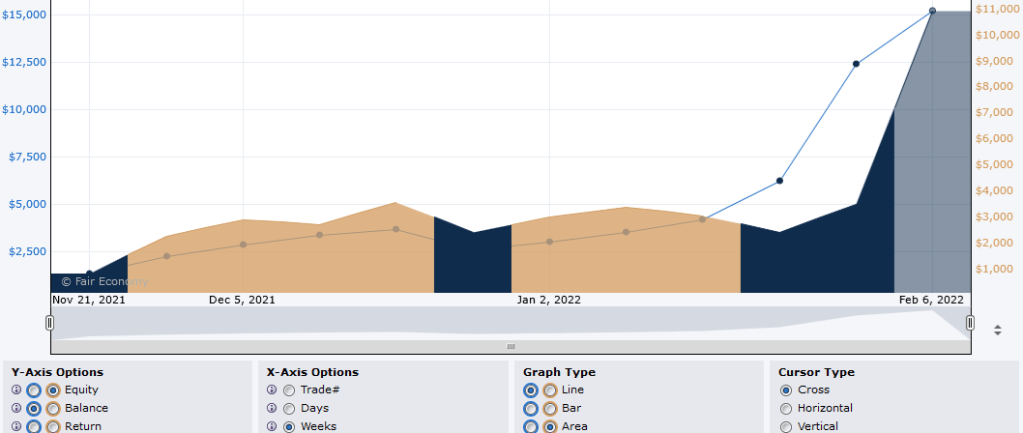
Task: Click the info icon beside Equity
Action: pos(16,390)
